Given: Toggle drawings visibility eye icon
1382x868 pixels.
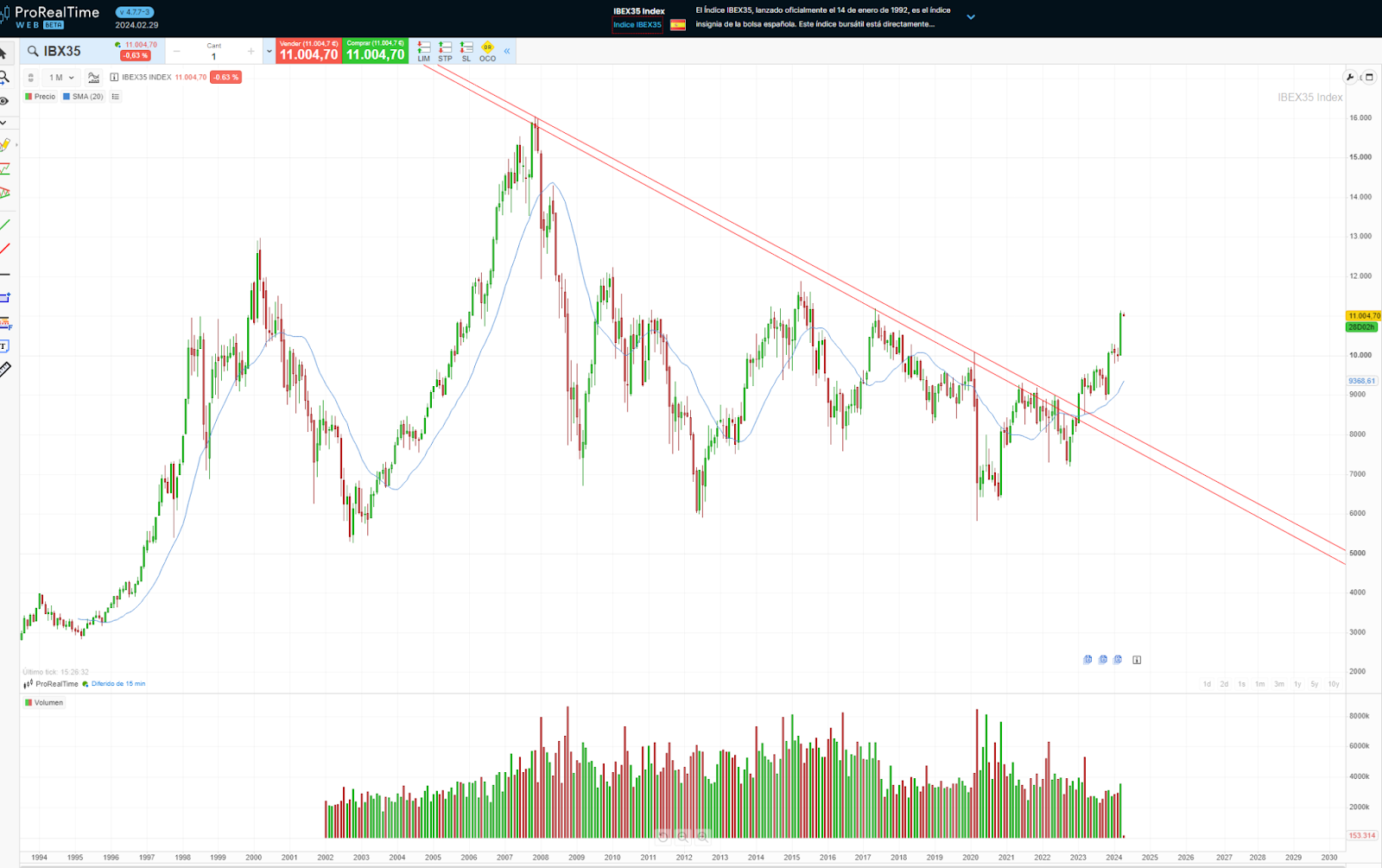Looking at the screenshot, I should click(3, 101).
